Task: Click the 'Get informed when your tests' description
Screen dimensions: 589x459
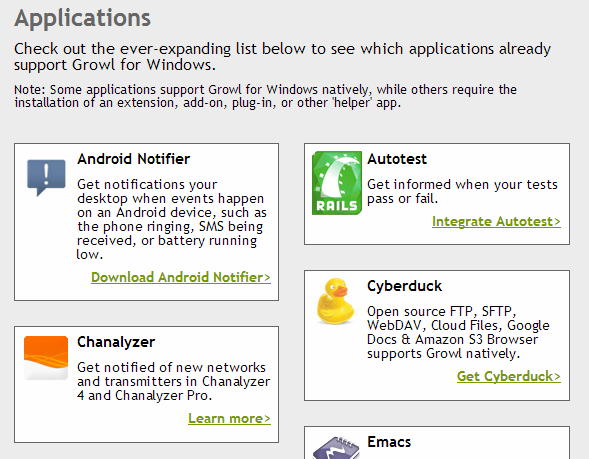Action: click(x=462, y=192)
